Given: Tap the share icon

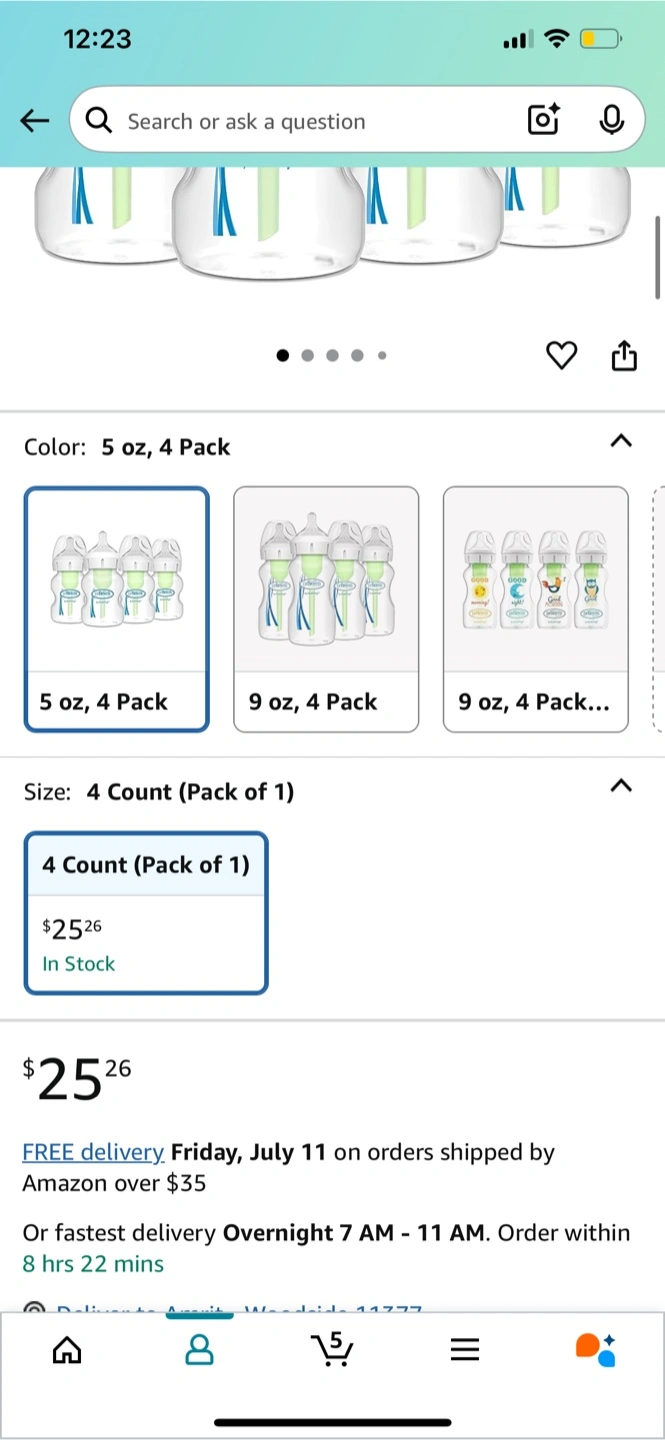Looking at the screenshot, I should click(x=624, y=355).
